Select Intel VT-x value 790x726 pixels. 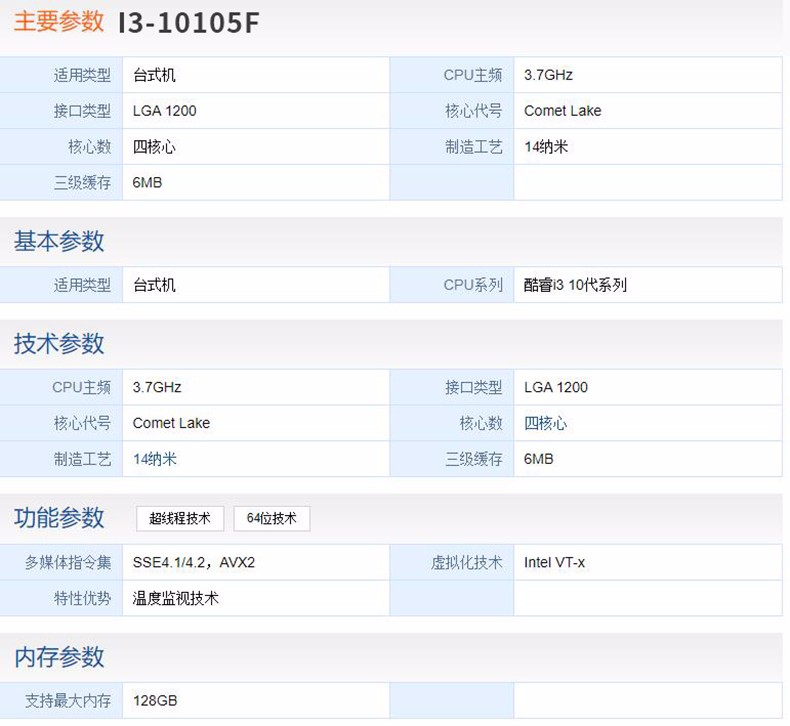[554, 562]
